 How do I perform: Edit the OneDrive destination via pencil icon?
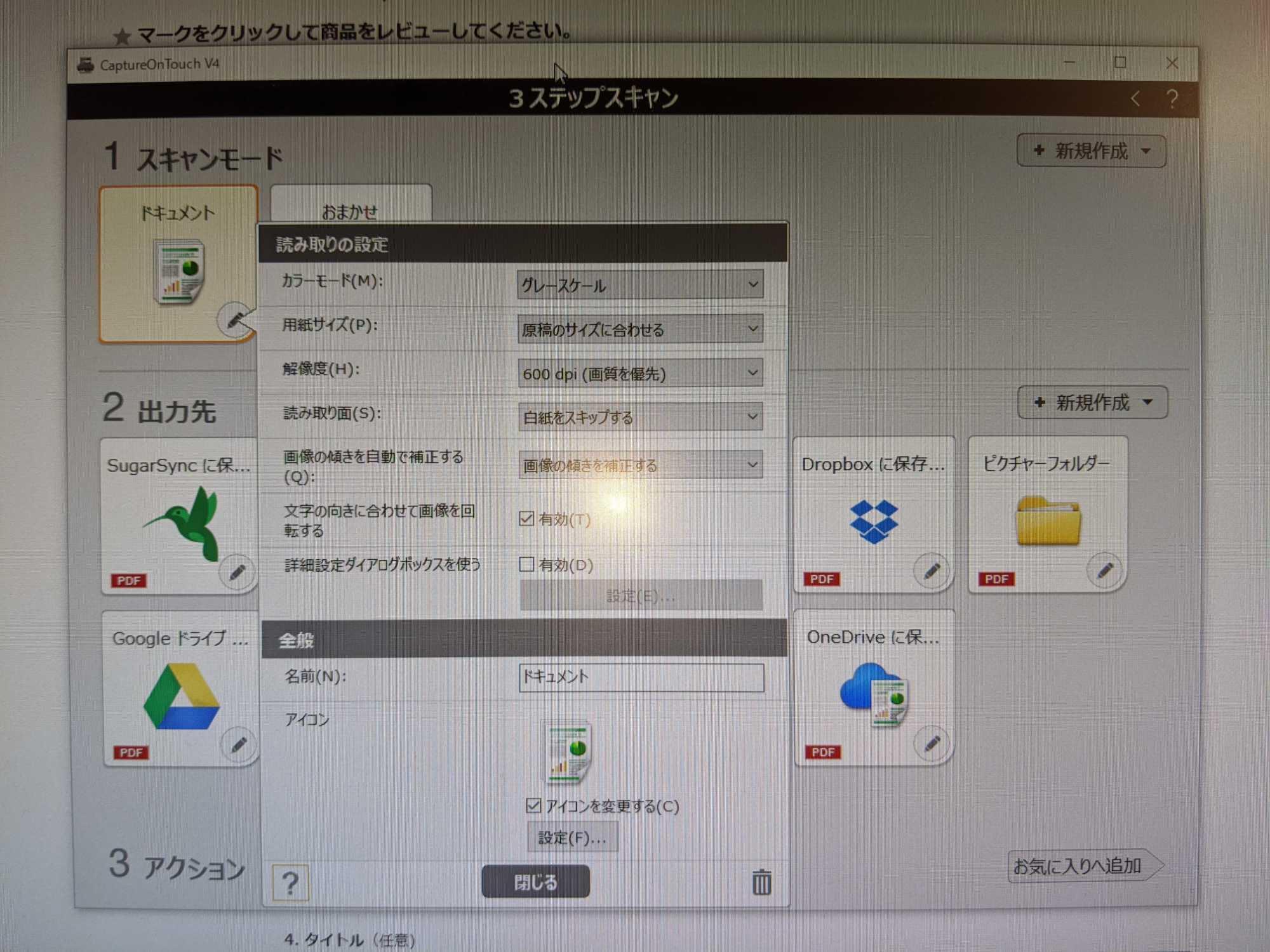pos(932,743)
